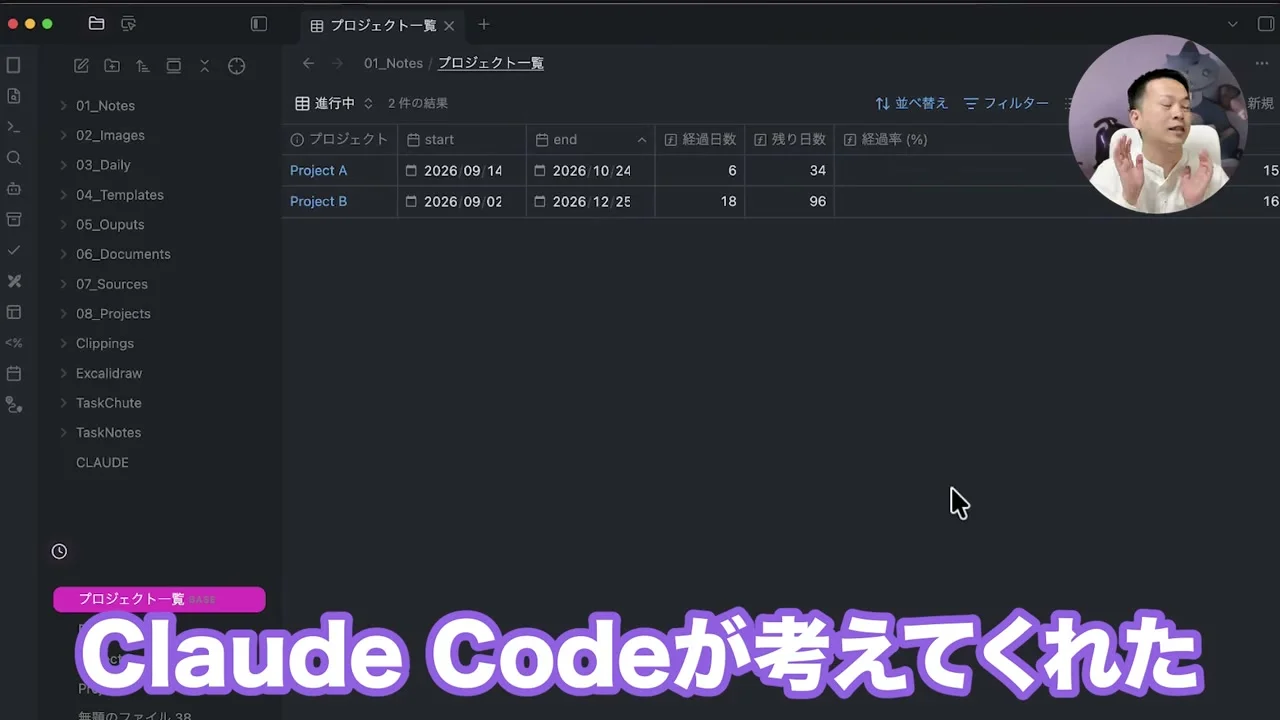Open the 進行中 view dropdown
The height and width of the screenshot is (720, 1280).
[x=334, y=103]
